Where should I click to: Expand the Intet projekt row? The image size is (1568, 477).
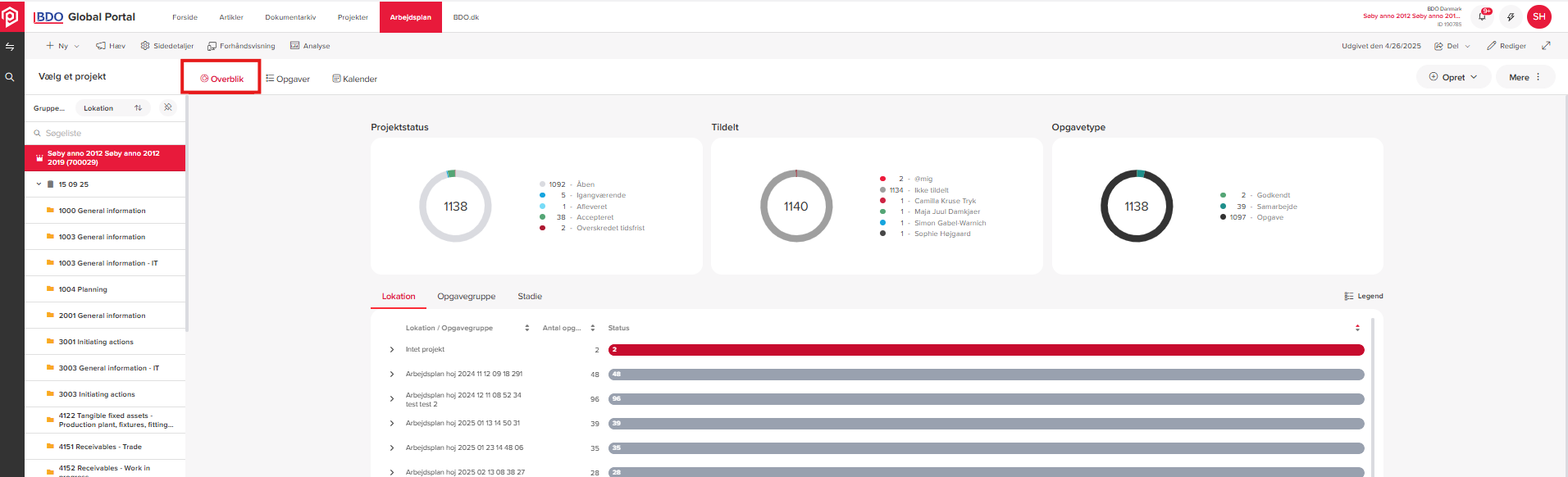392,350
